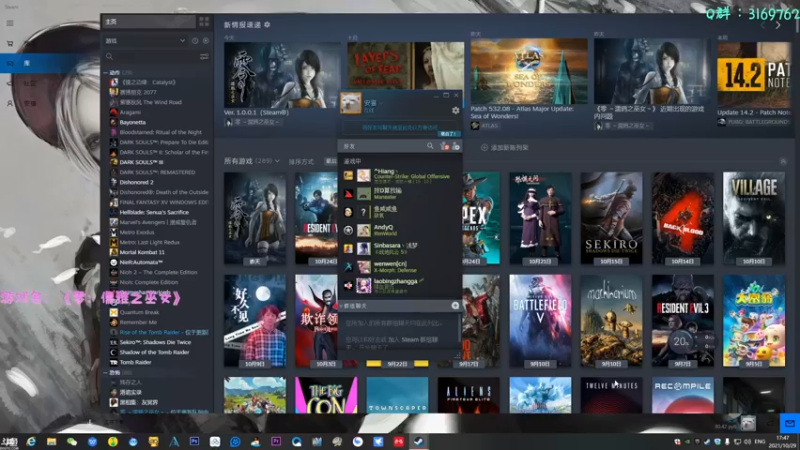The image size is (800, 450).
Task: Collapse the first game category in sidebar
Action: (106, 72)
